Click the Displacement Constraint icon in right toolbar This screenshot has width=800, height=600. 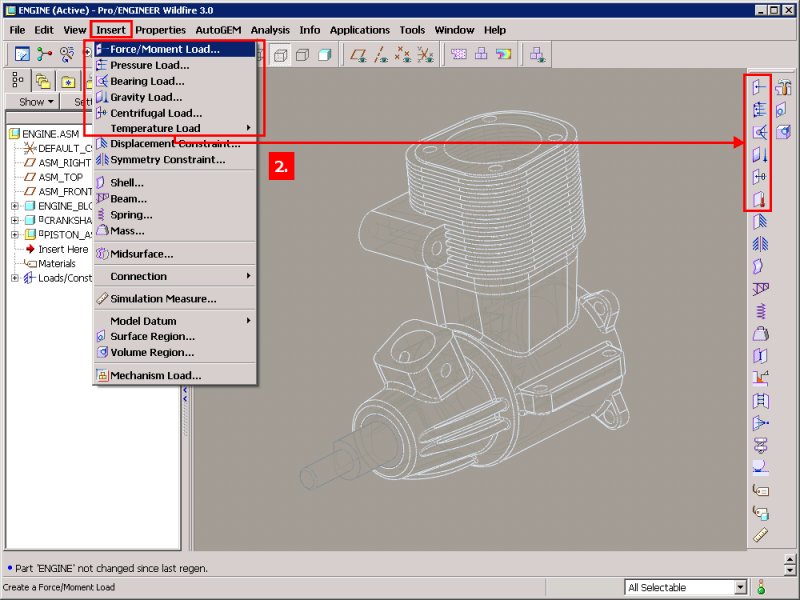click(760, 221)
